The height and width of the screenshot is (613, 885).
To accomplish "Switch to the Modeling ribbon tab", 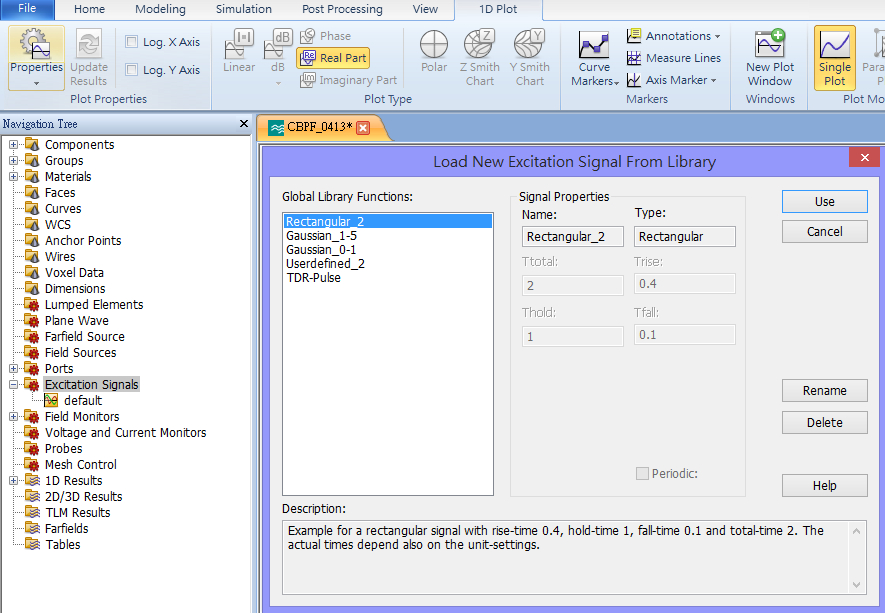I will (160, 9).
